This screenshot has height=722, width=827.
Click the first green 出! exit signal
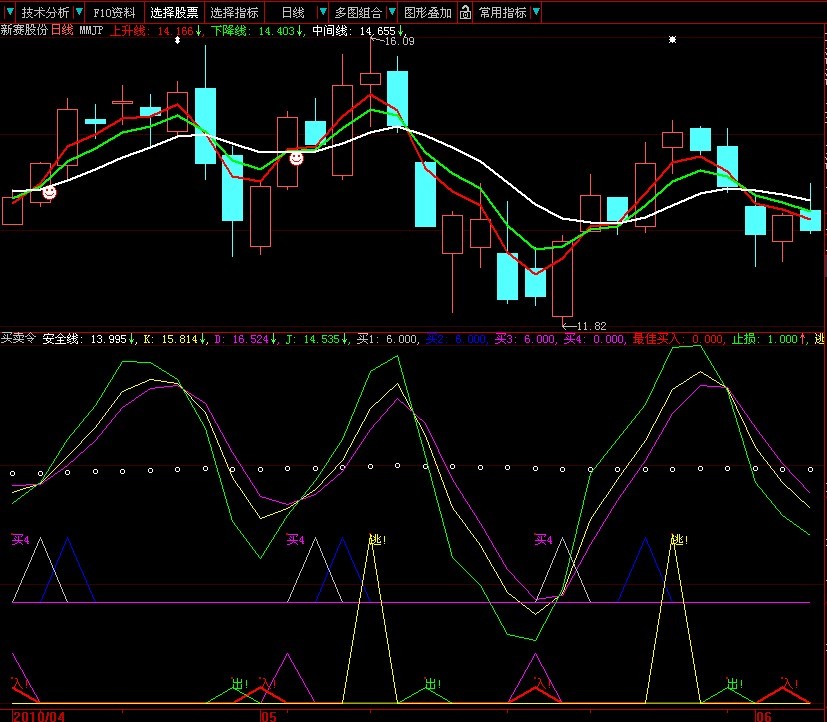point(240,685)
